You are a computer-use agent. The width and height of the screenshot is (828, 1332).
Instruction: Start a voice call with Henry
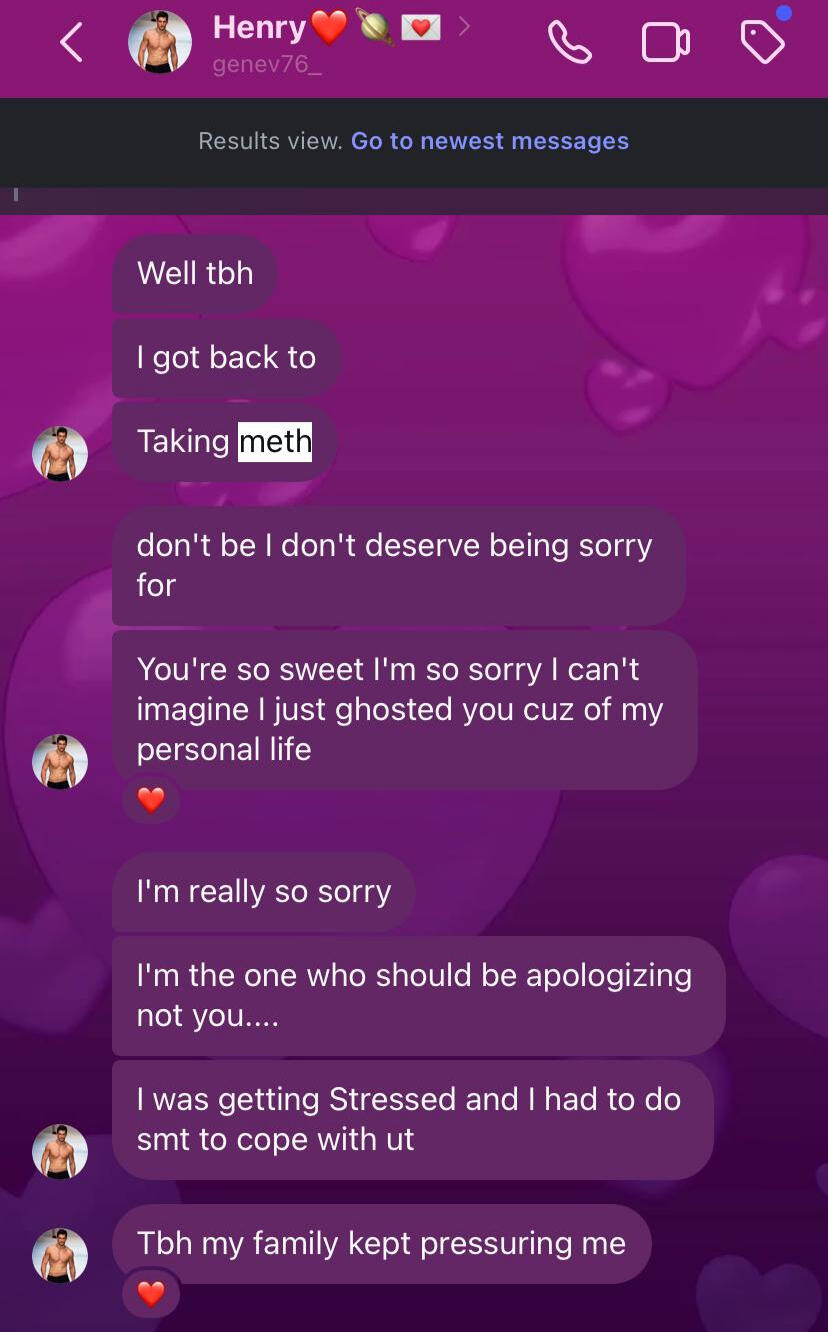pyautogui.click(x=570, y=43)
